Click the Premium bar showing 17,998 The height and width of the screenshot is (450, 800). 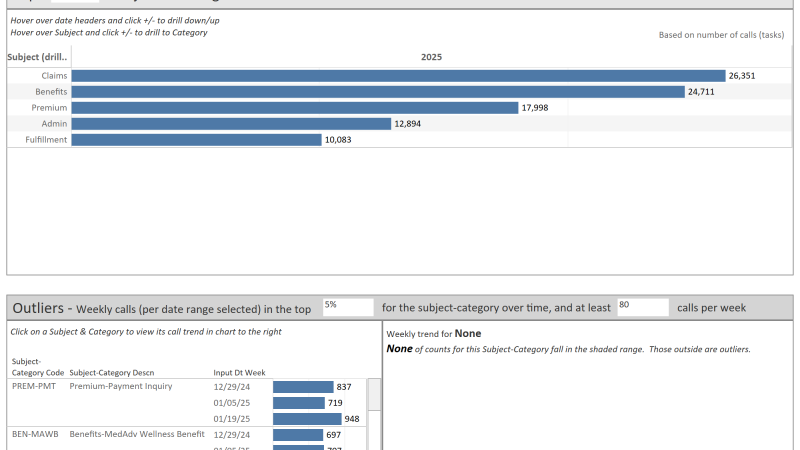point(295,108)
